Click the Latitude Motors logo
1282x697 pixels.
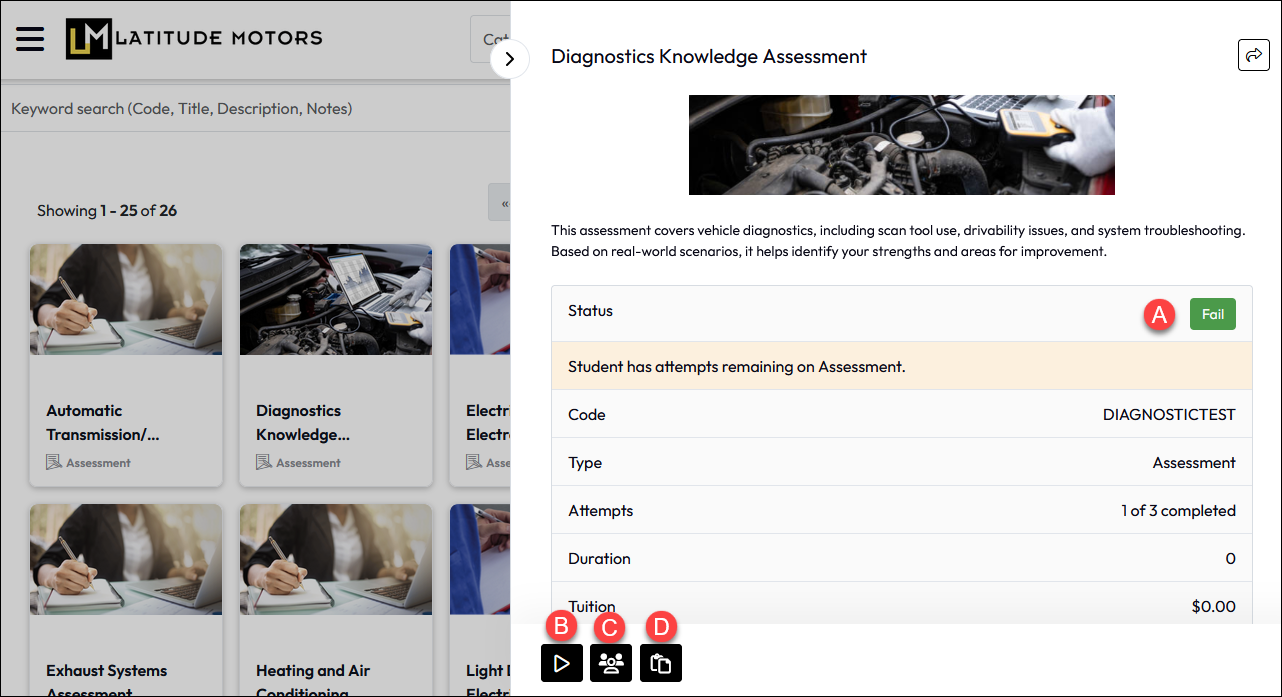[194, 39]
